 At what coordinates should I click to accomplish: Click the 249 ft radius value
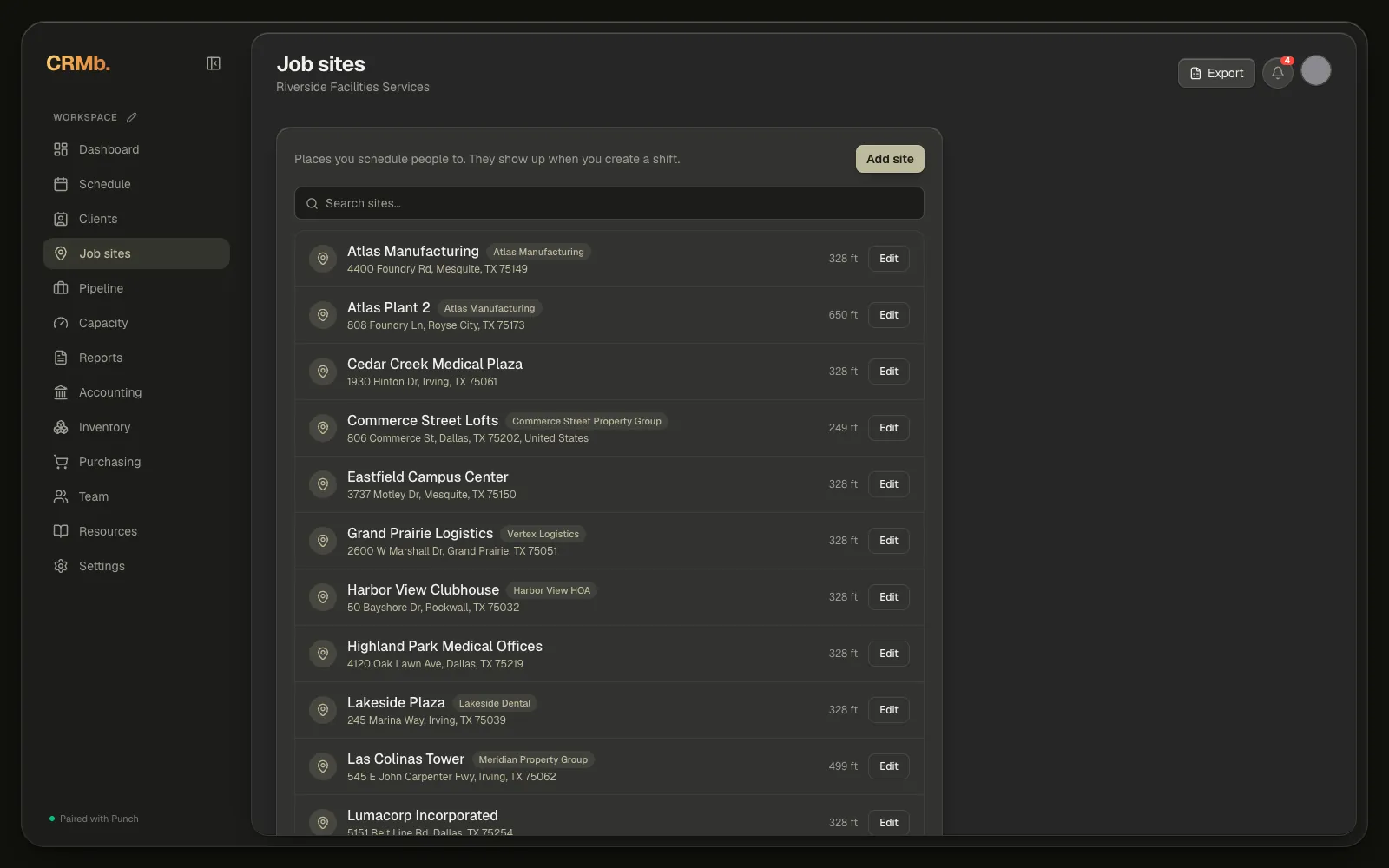[843, 428]
